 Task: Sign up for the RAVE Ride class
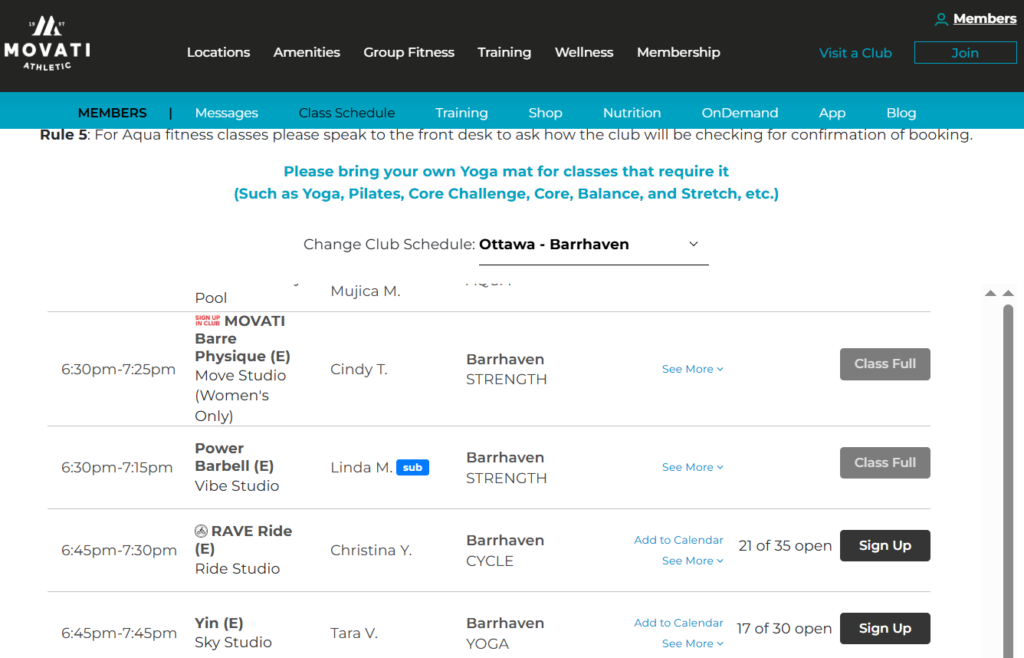click(x=885, y=546)
